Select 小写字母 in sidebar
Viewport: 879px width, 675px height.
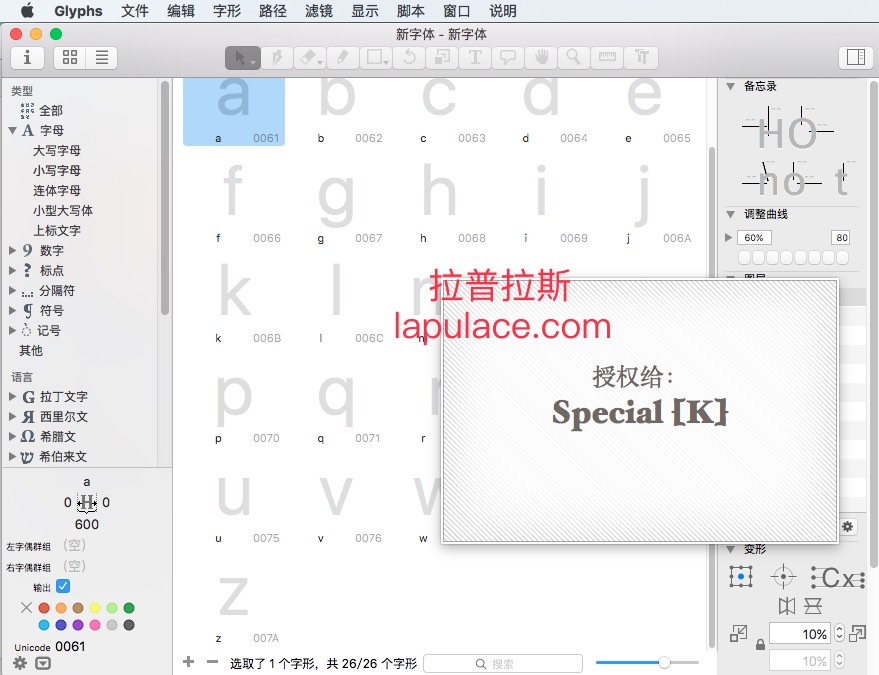click(57, 170)
